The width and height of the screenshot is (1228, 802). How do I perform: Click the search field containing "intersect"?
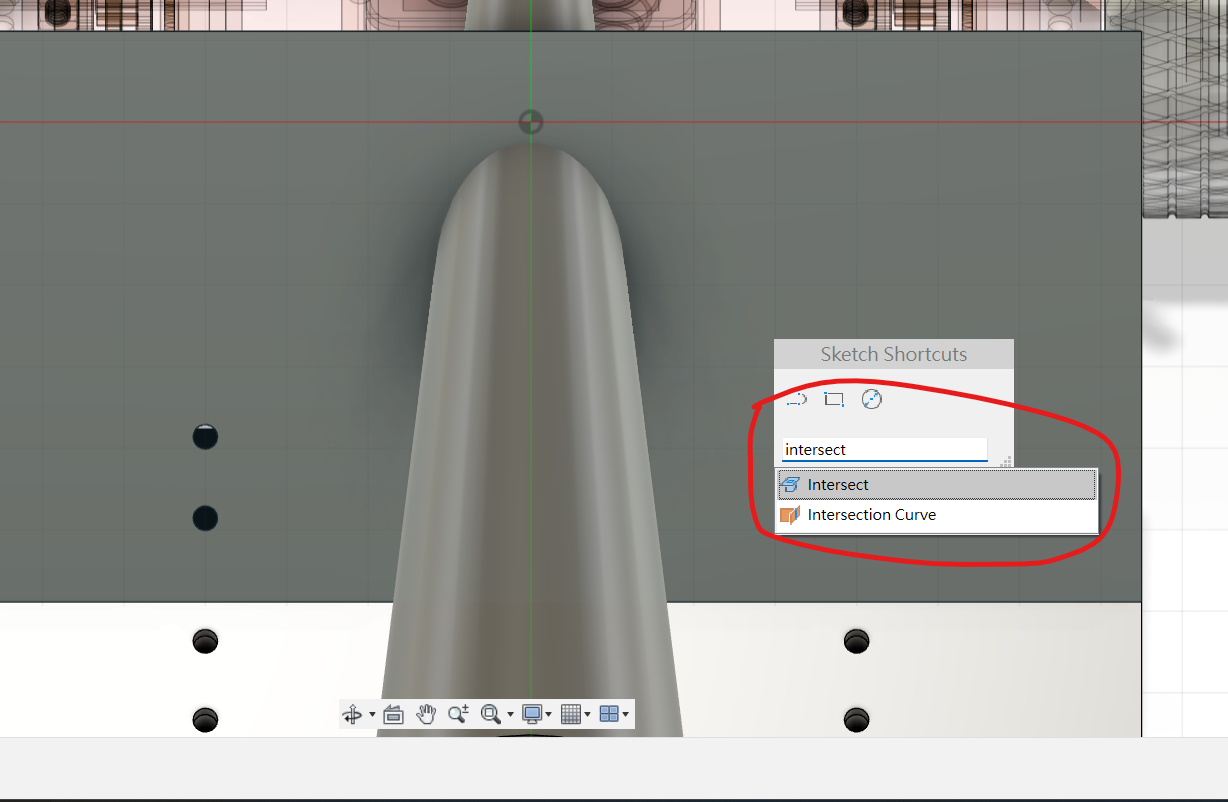coord(884,450)
